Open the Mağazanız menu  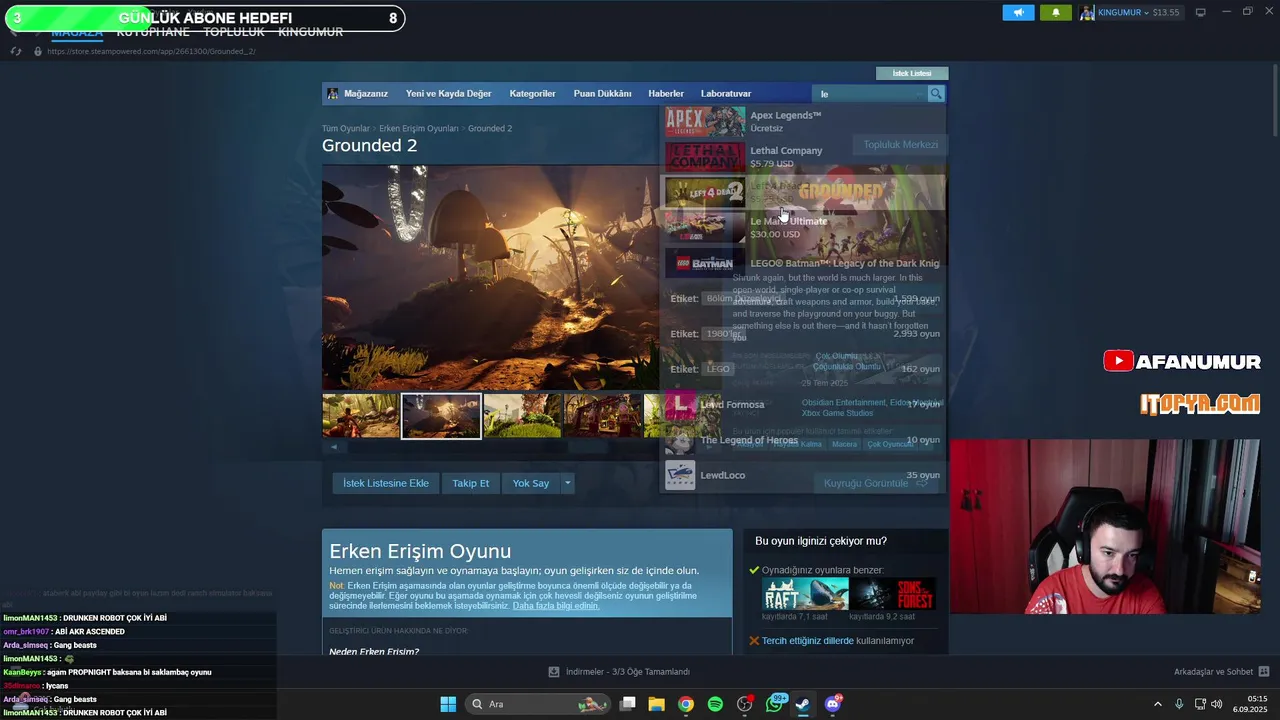pos(366,94)
